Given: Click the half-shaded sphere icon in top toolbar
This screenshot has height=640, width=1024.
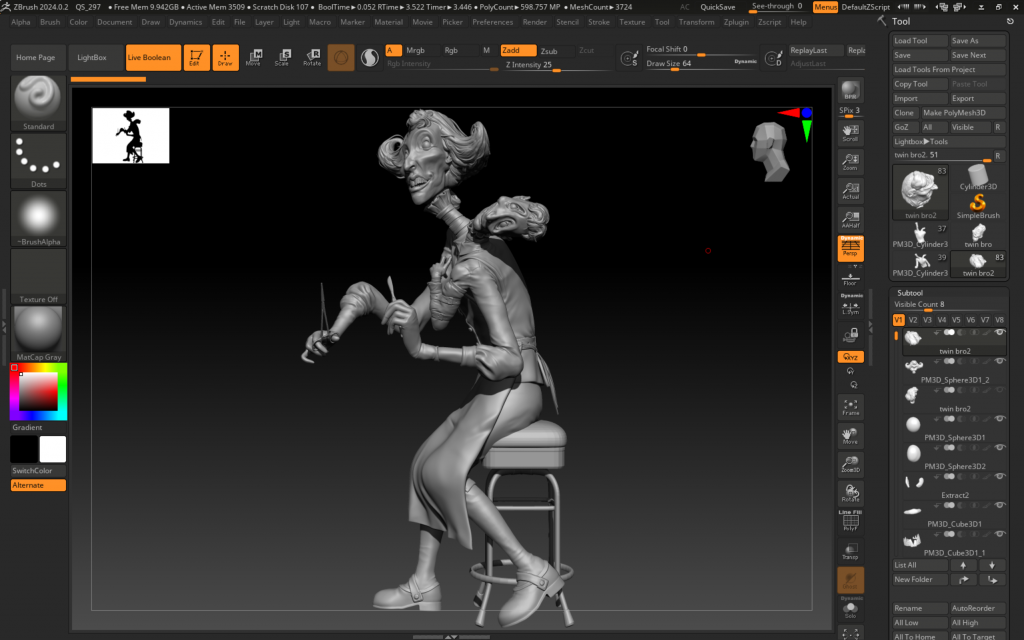Looking at the screenshot, I should tap(370, 57).
